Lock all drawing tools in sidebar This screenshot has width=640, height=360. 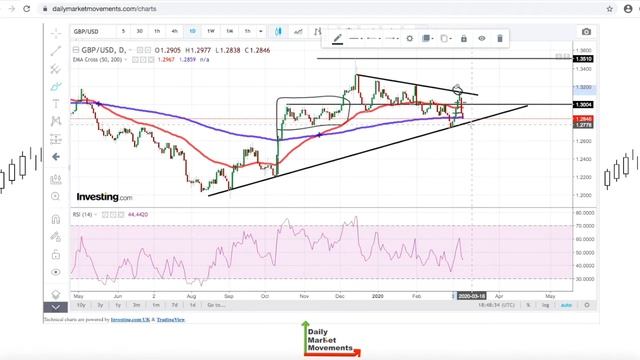[56, 255]
